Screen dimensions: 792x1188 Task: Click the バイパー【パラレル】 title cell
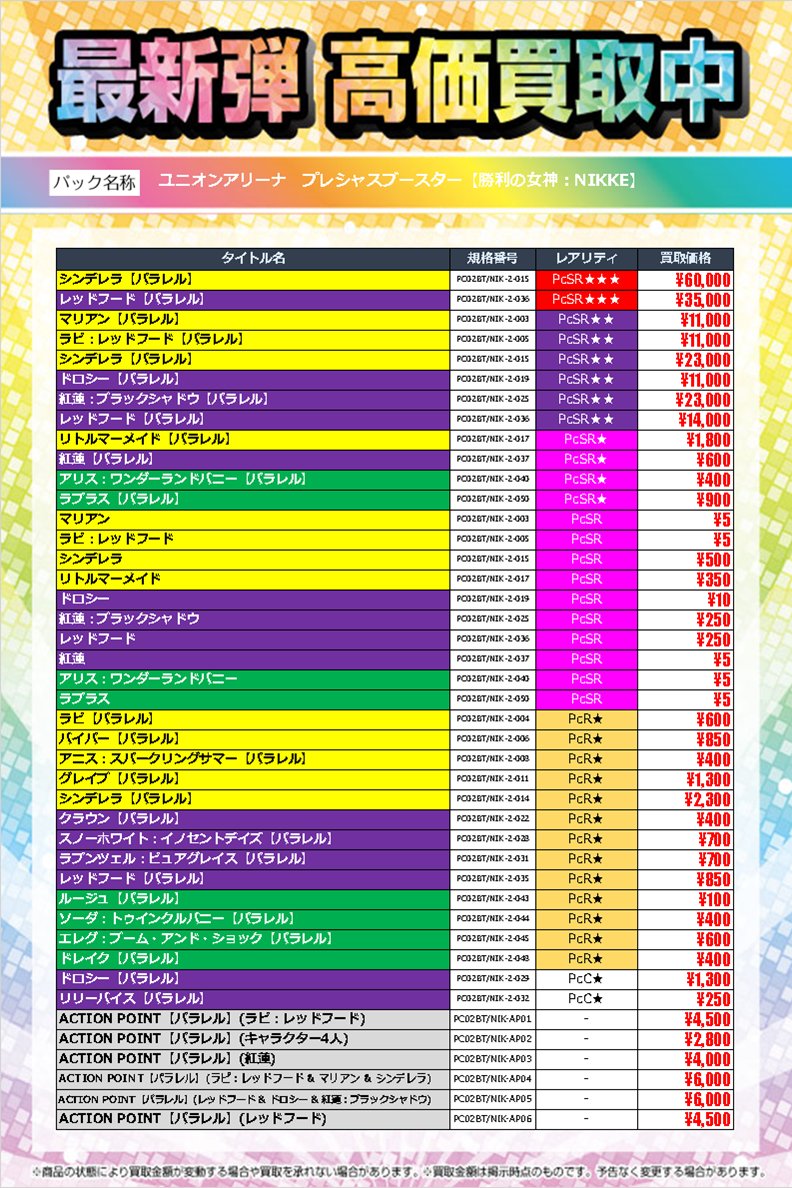click(x=253, y=739)
